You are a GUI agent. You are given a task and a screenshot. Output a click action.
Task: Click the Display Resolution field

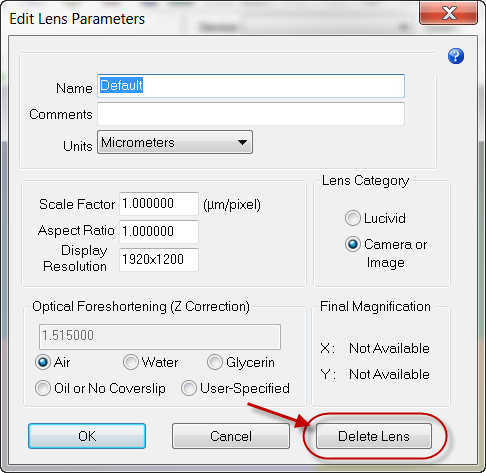click(159, 259)
